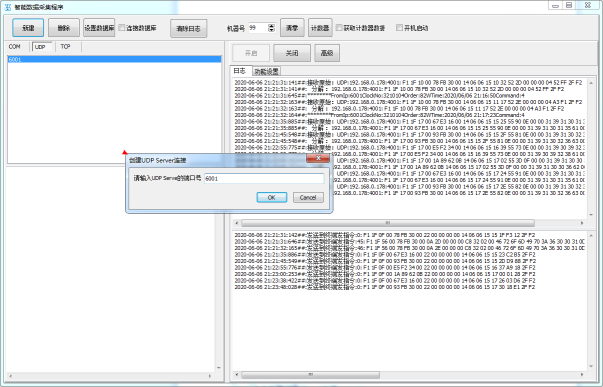Viewport: 603px width, 387px height.
Task: Maximize the main application window
Action: (x=569, y=5)
